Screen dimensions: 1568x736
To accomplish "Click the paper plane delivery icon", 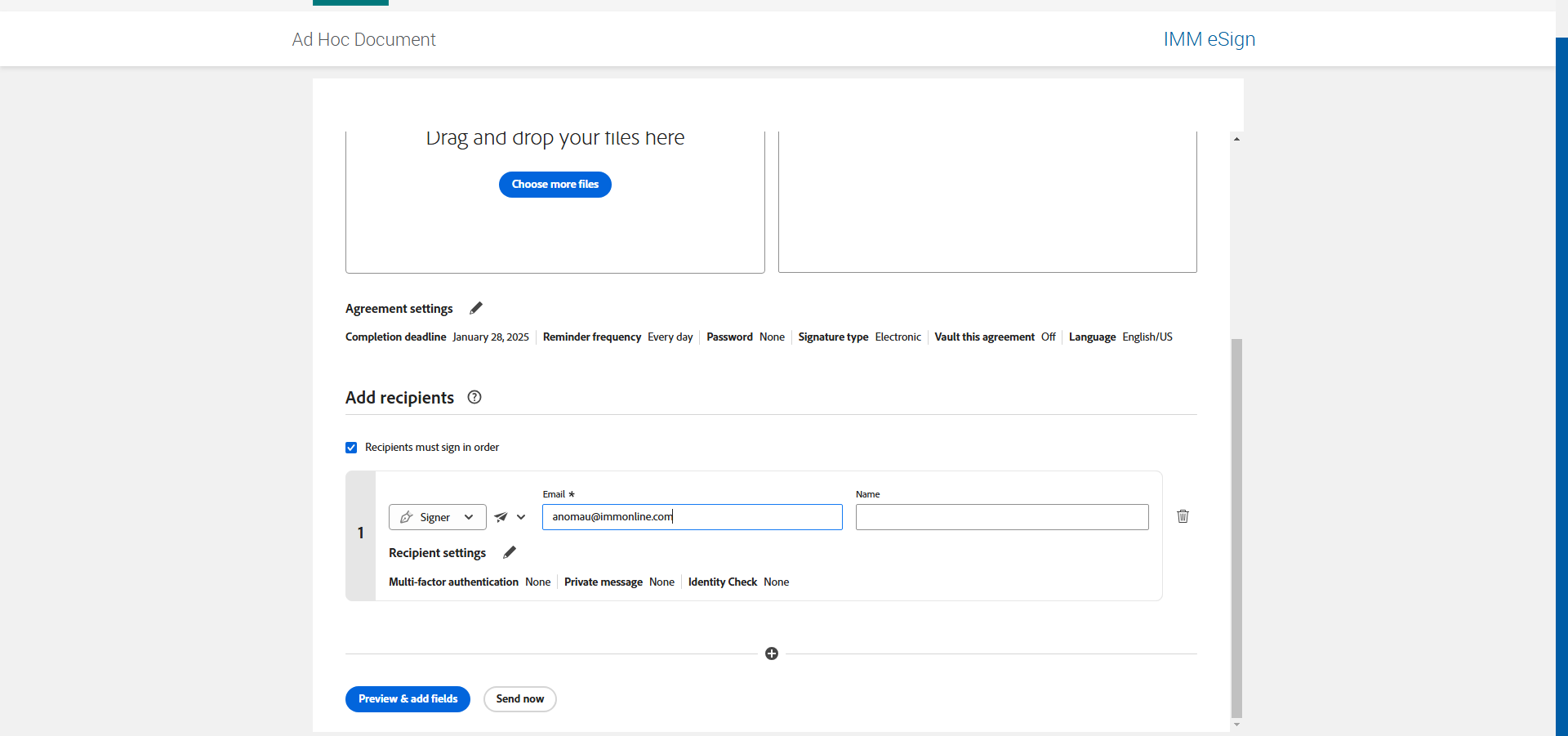I will coord(501,517).
